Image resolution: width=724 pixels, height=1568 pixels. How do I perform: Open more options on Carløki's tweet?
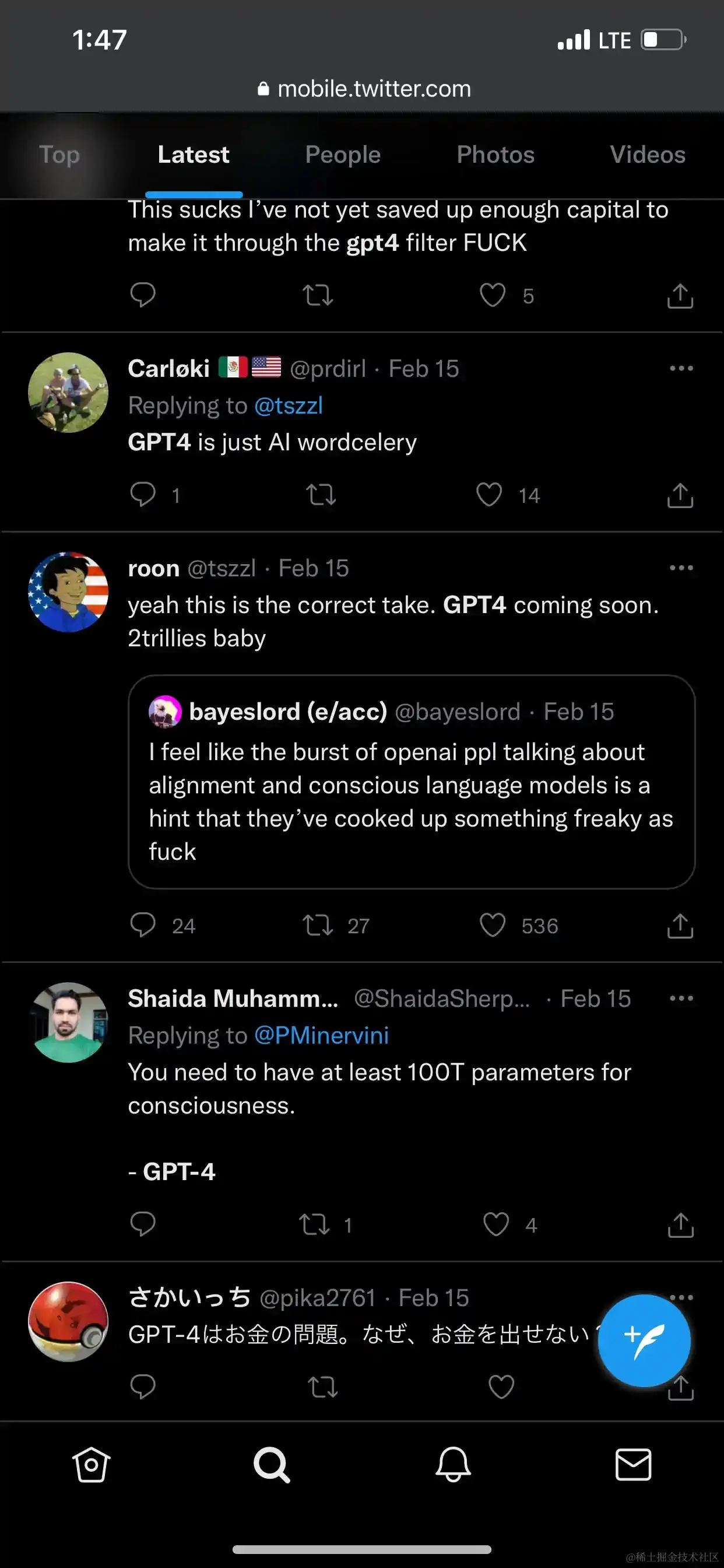coord(681,368)
